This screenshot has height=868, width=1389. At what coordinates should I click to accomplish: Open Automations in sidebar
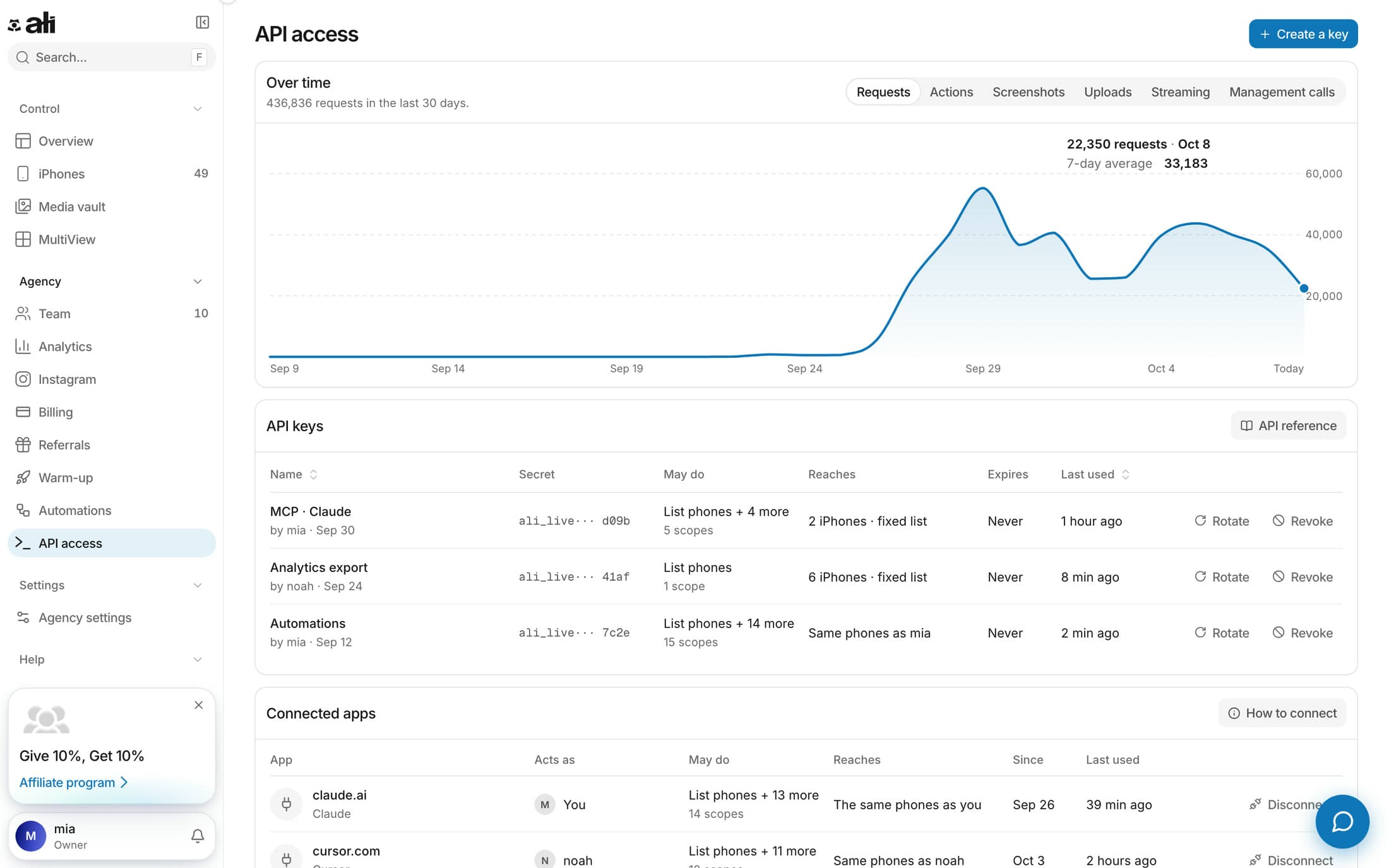click(112, 511)
